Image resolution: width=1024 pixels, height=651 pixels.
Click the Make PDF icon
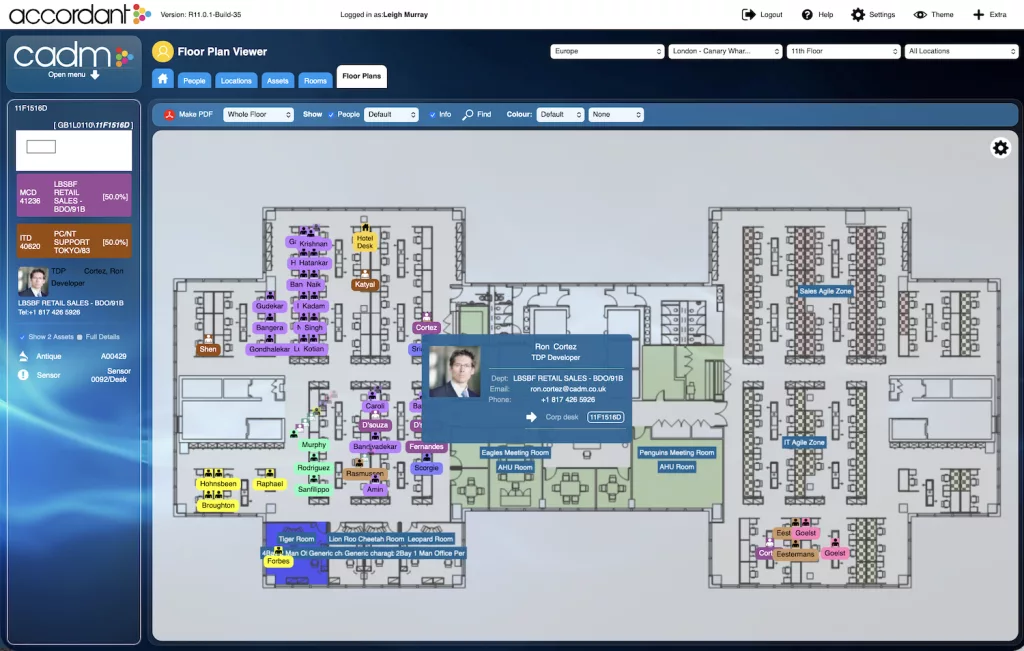(x=169, y=114)
